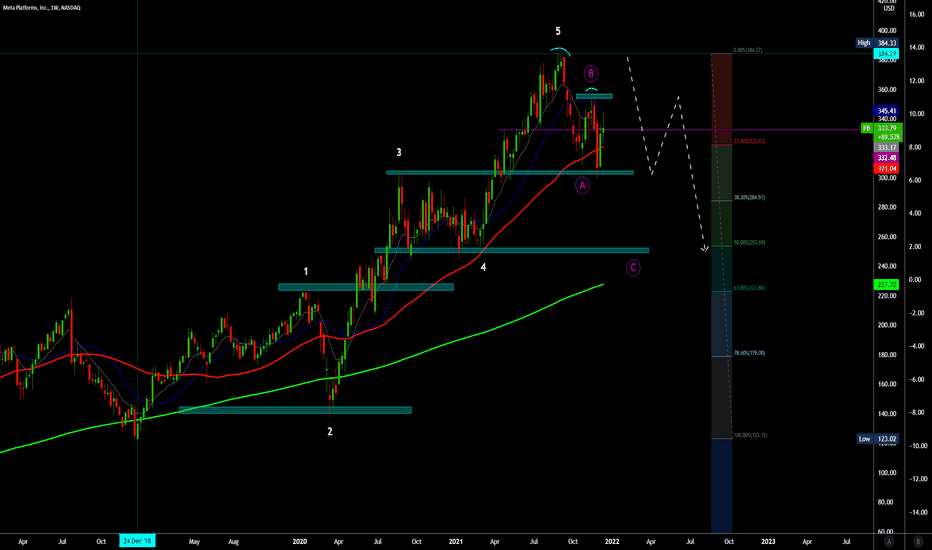This screenshot has height=550, width=932.
Task: Select the circled A wave label
Action: (x=582, y=186)
